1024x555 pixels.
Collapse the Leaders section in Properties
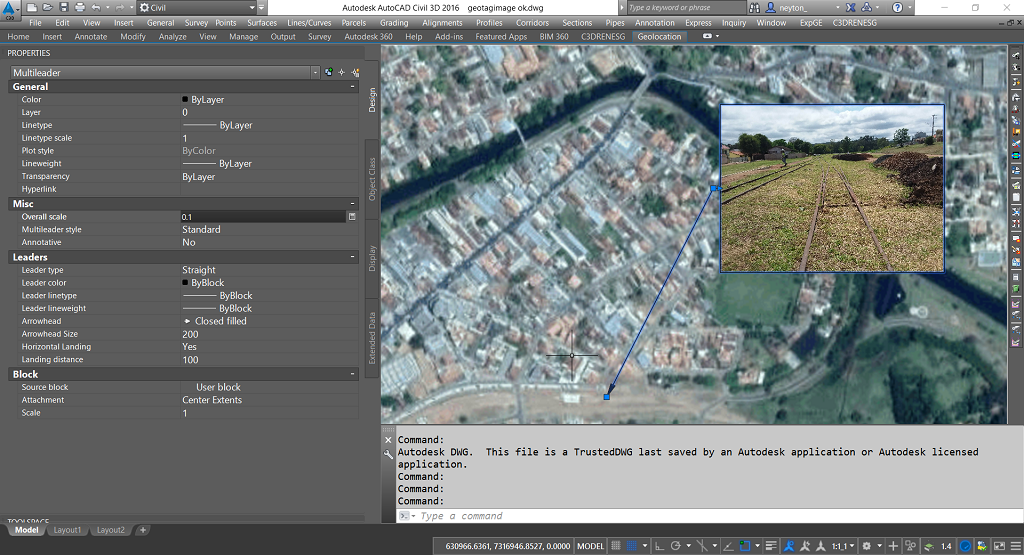pos(352,257)
